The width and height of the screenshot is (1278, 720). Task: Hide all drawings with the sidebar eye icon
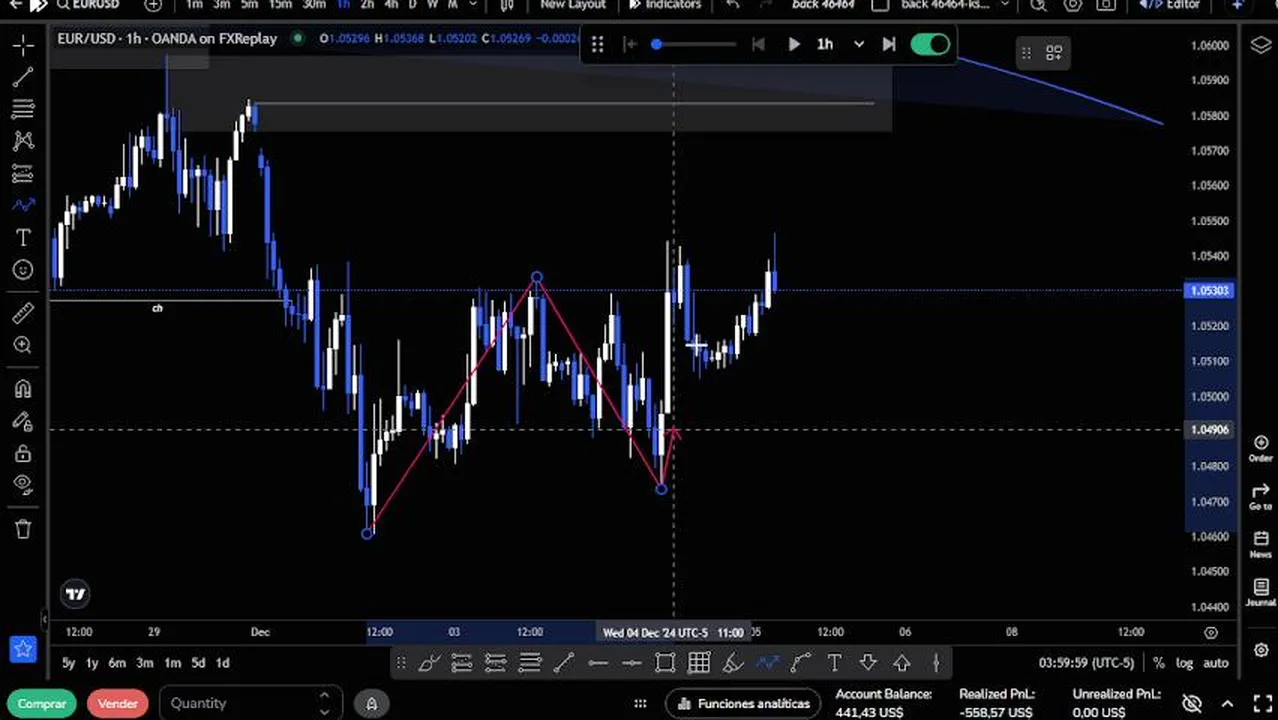(23, 485)
